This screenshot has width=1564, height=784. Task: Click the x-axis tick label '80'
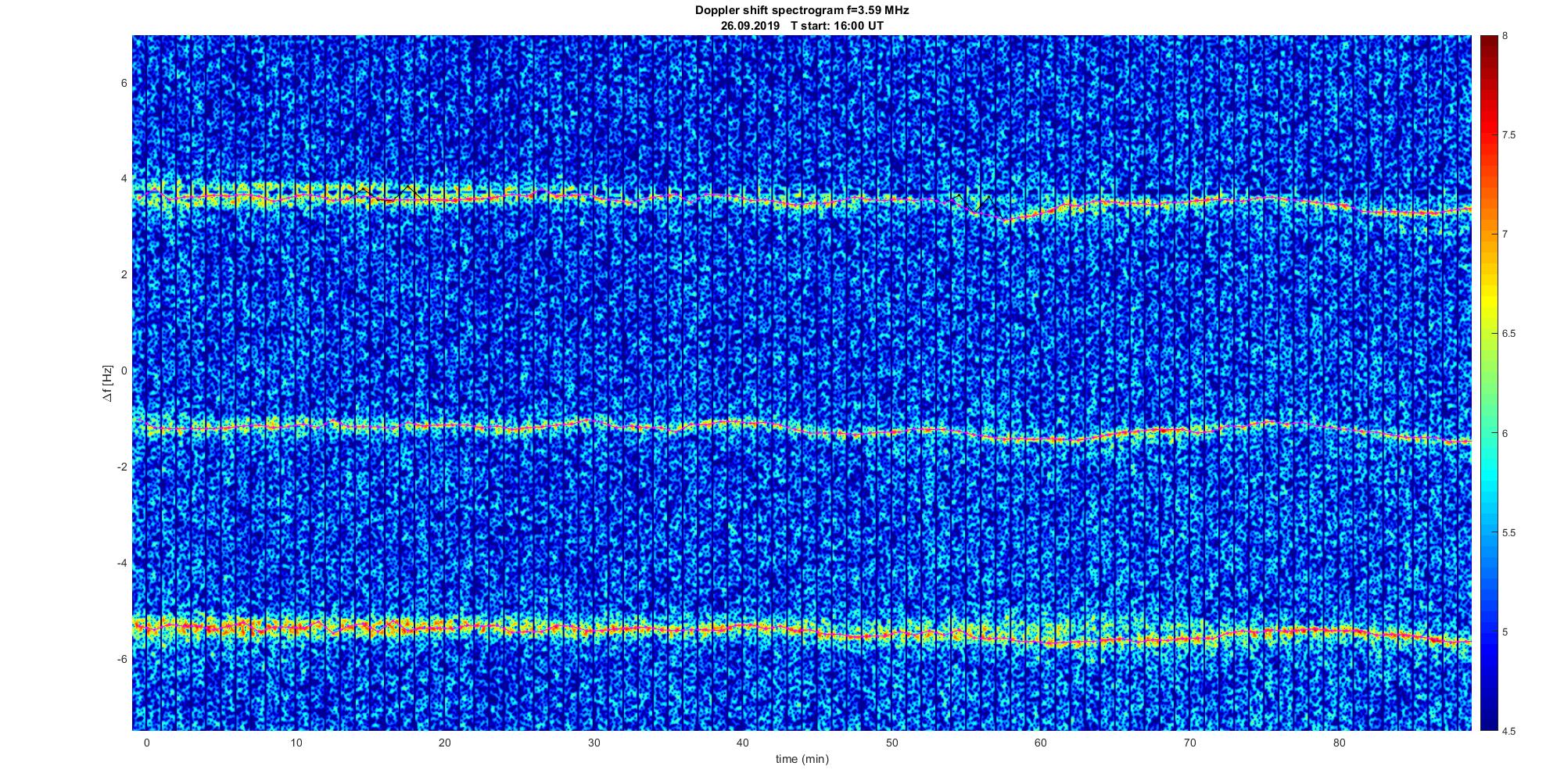(1340, 743)
